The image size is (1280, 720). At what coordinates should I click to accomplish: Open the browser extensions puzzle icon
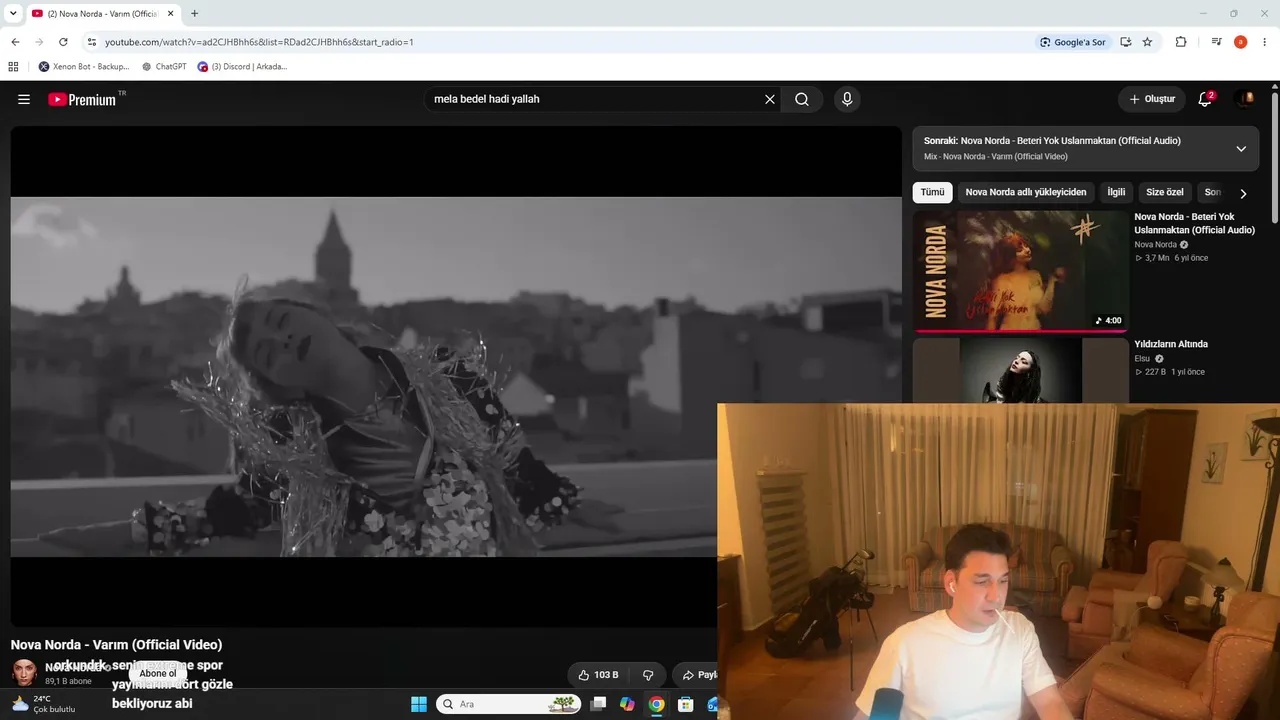click(x=1181, y=42)
